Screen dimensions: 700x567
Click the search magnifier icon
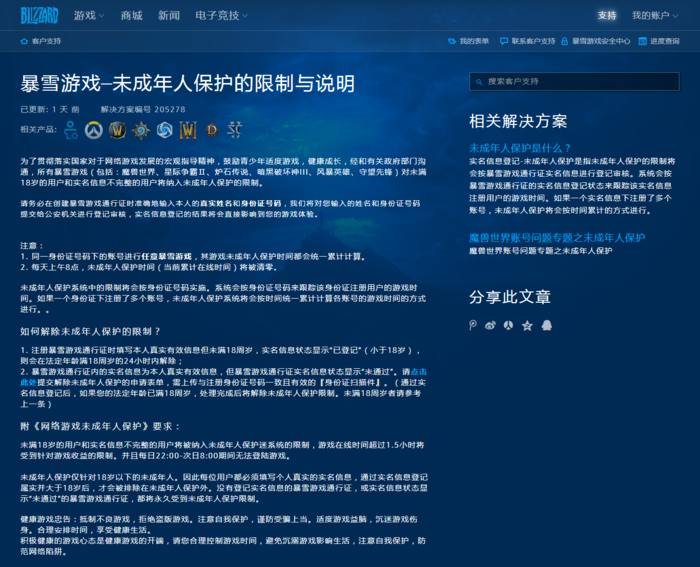click(x=479, y=82)
